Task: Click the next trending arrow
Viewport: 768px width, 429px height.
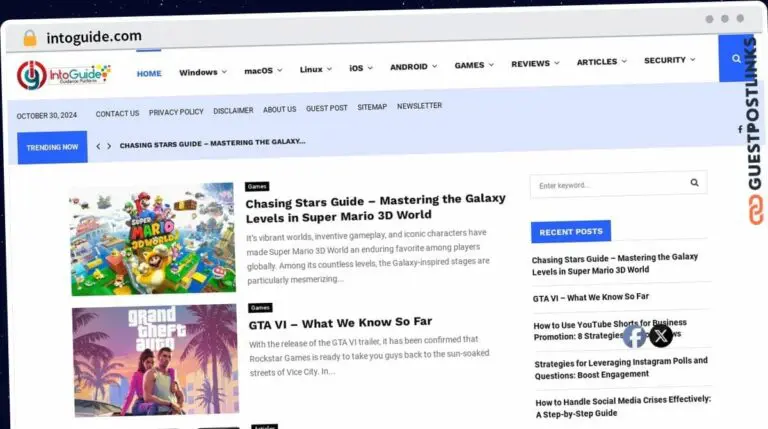Action: [109, 146]
